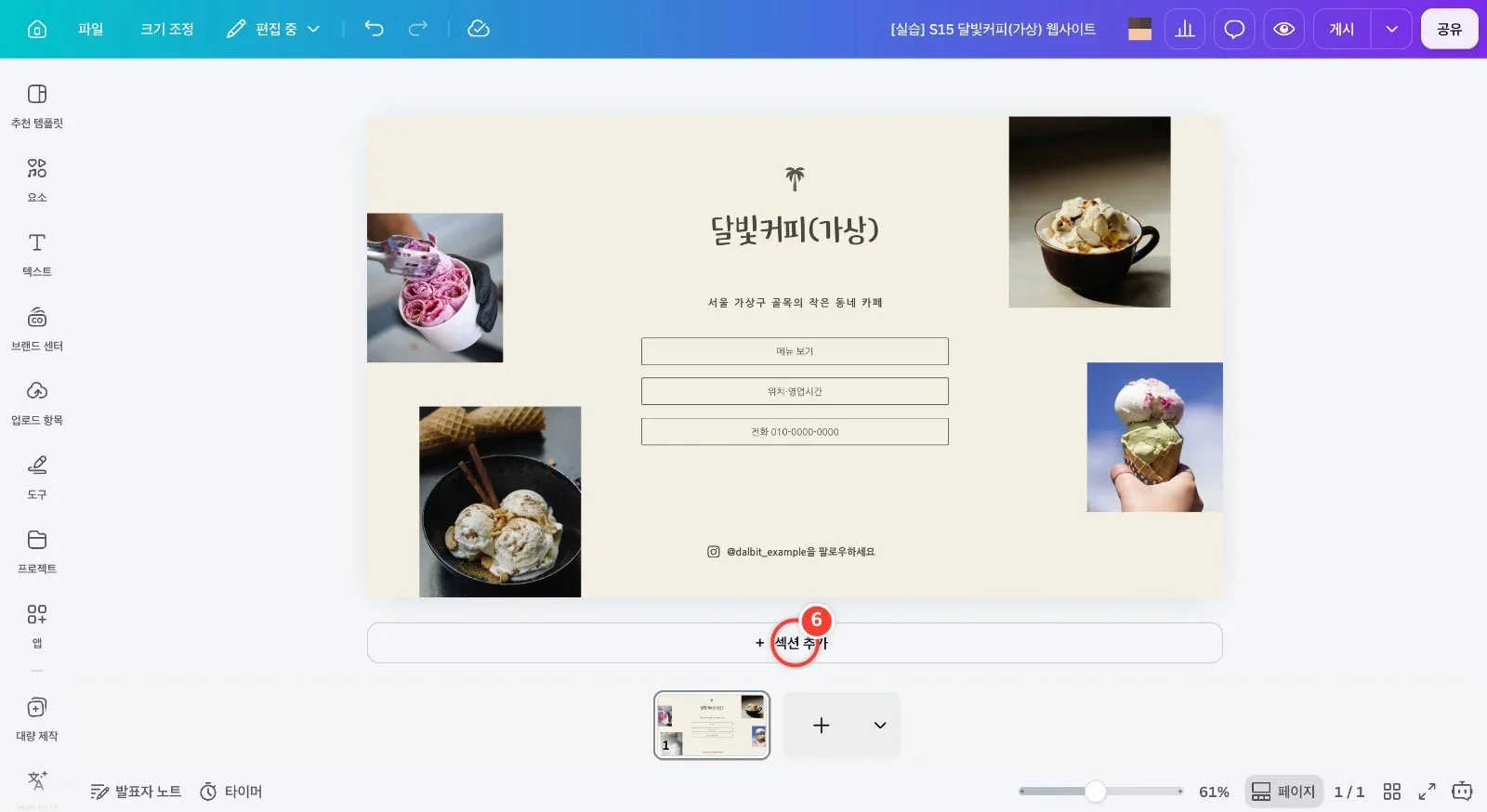The width and height of the screenshot is (1487, 812).
Task: Select the document title text
Action: tap(993, 29)
